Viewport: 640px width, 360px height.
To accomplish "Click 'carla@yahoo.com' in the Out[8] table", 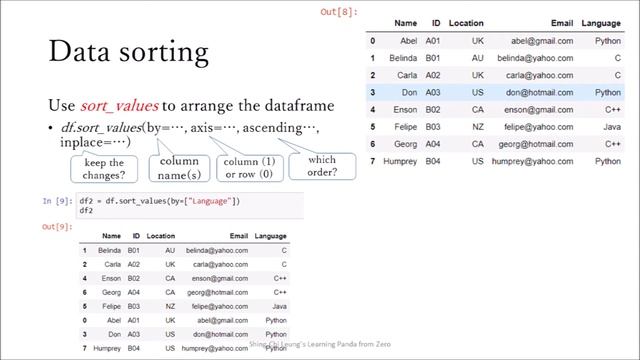I will tap(540, 75).
